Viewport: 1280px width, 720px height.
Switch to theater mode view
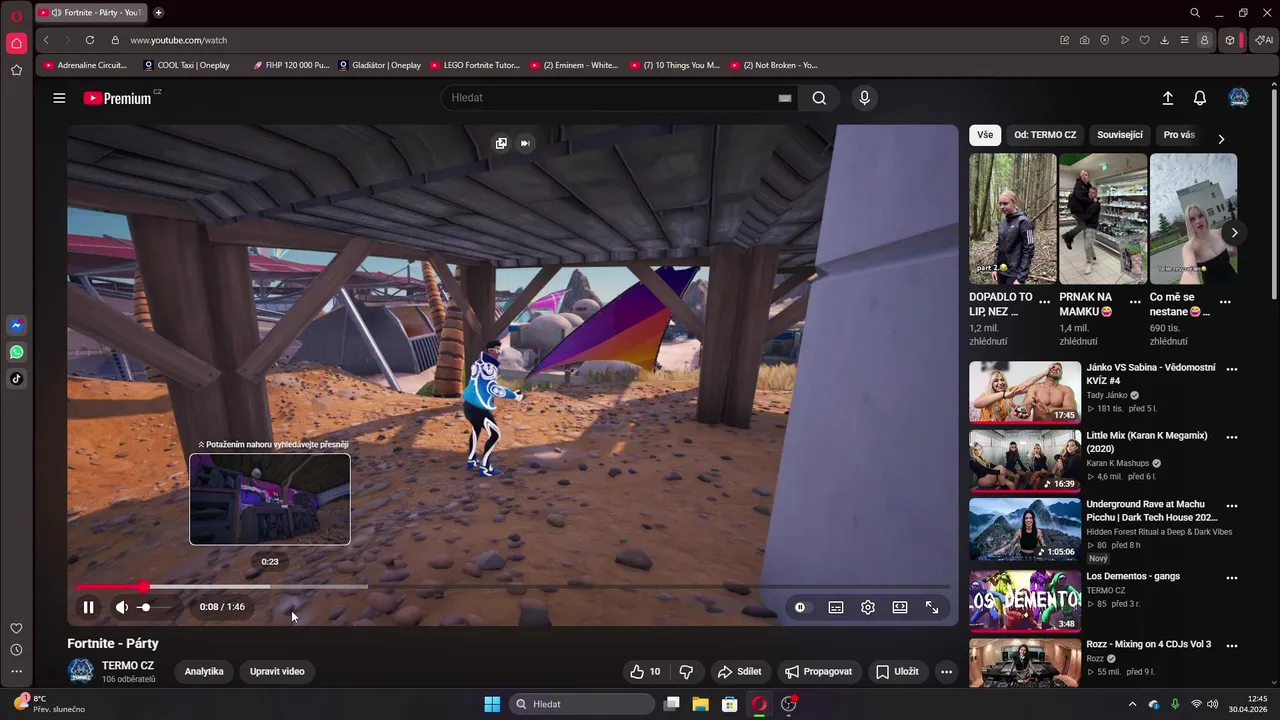(x=900, y=607)
